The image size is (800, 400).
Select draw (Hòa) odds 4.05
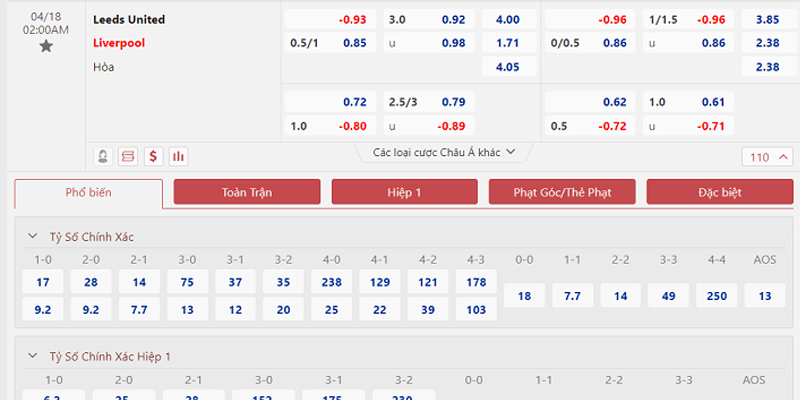click(509, 66)
